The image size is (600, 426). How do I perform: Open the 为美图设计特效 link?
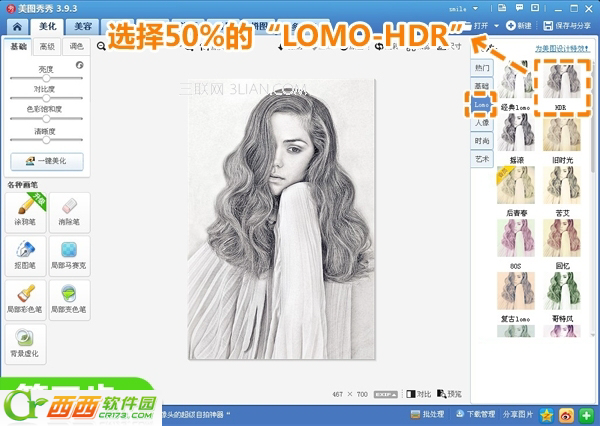562,49
